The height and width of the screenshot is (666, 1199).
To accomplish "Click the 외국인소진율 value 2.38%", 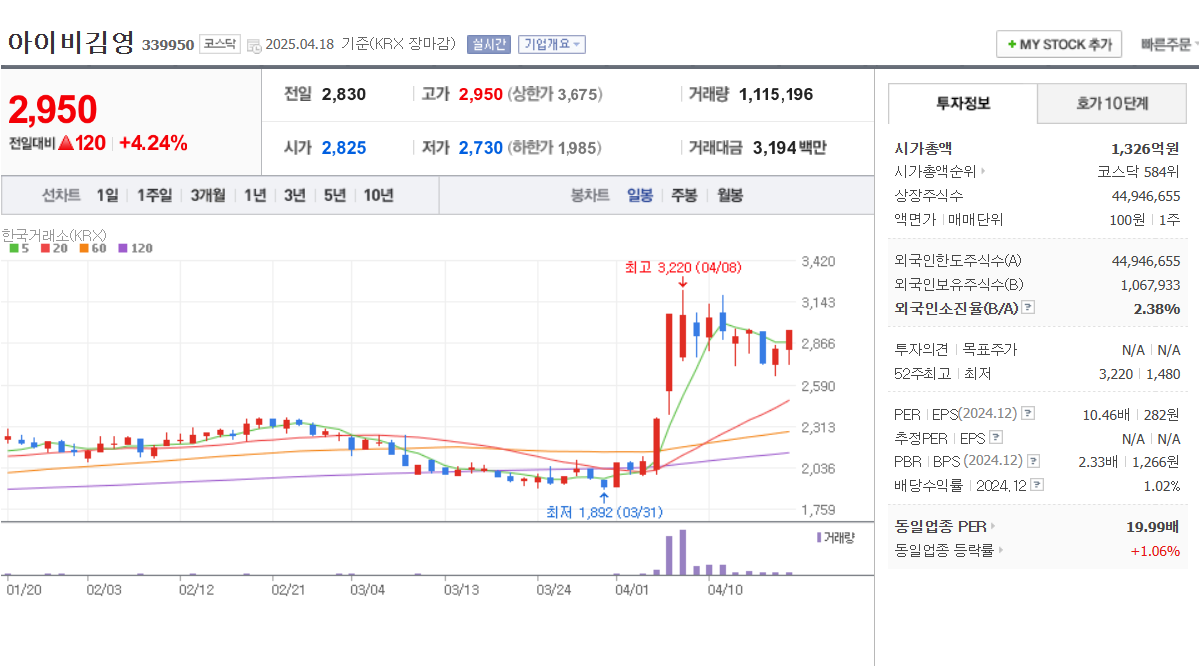I will (1156, 309).
